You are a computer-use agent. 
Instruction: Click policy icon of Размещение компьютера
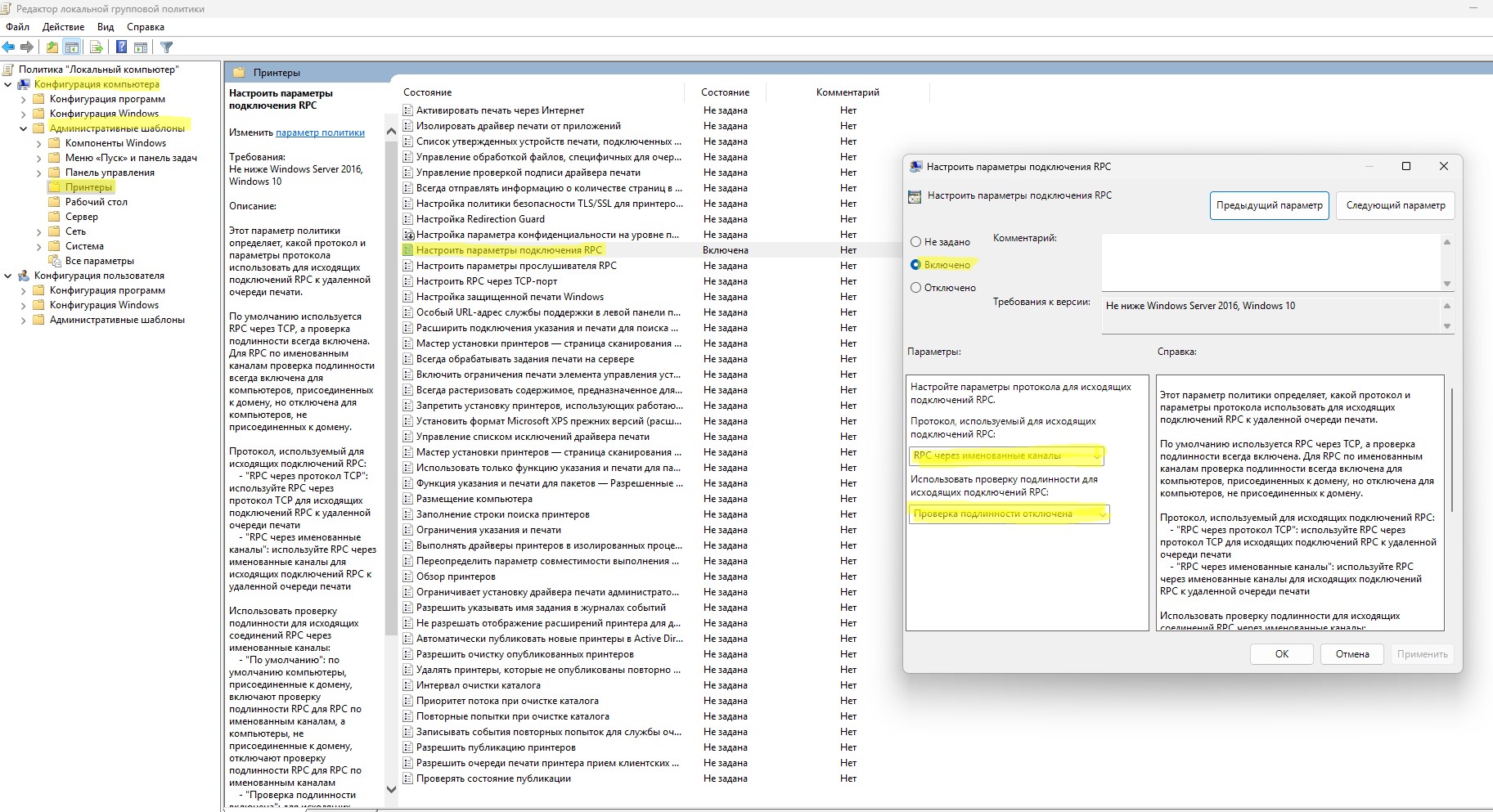coord(408,499)
